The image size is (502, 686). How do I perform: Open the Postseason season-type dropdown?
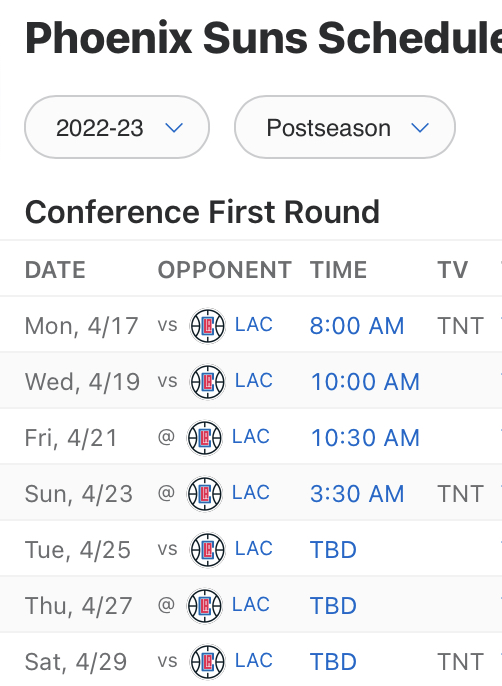tap(345, 127)
